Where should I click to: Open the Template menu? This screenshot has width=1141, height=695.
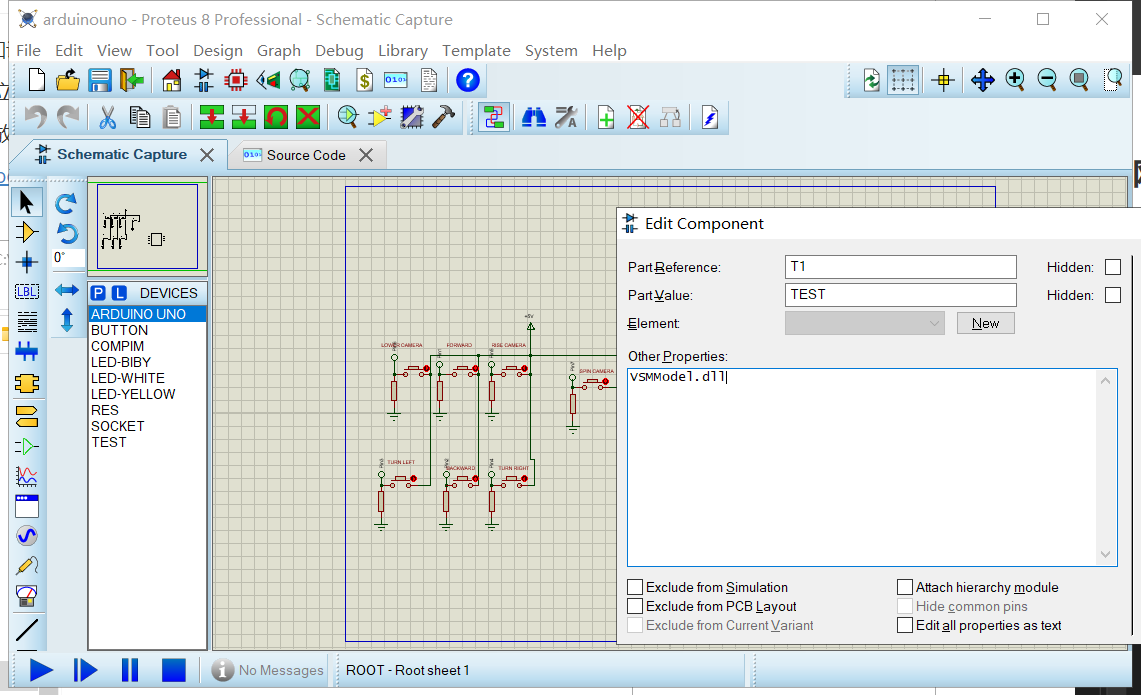(x=476, y=50)
